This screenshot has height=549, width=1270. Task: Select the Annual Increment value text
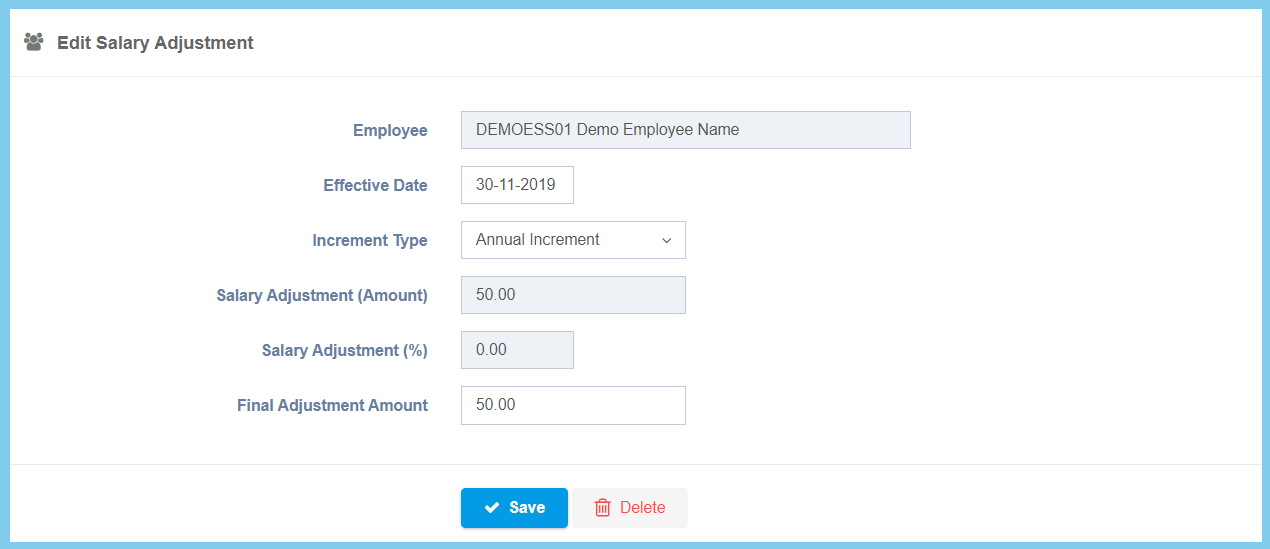(538, 240)
